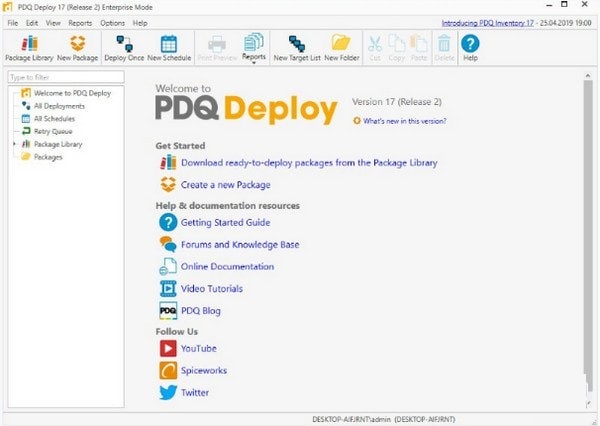
Task: Open the View menu
Action: tap(53, 23)
